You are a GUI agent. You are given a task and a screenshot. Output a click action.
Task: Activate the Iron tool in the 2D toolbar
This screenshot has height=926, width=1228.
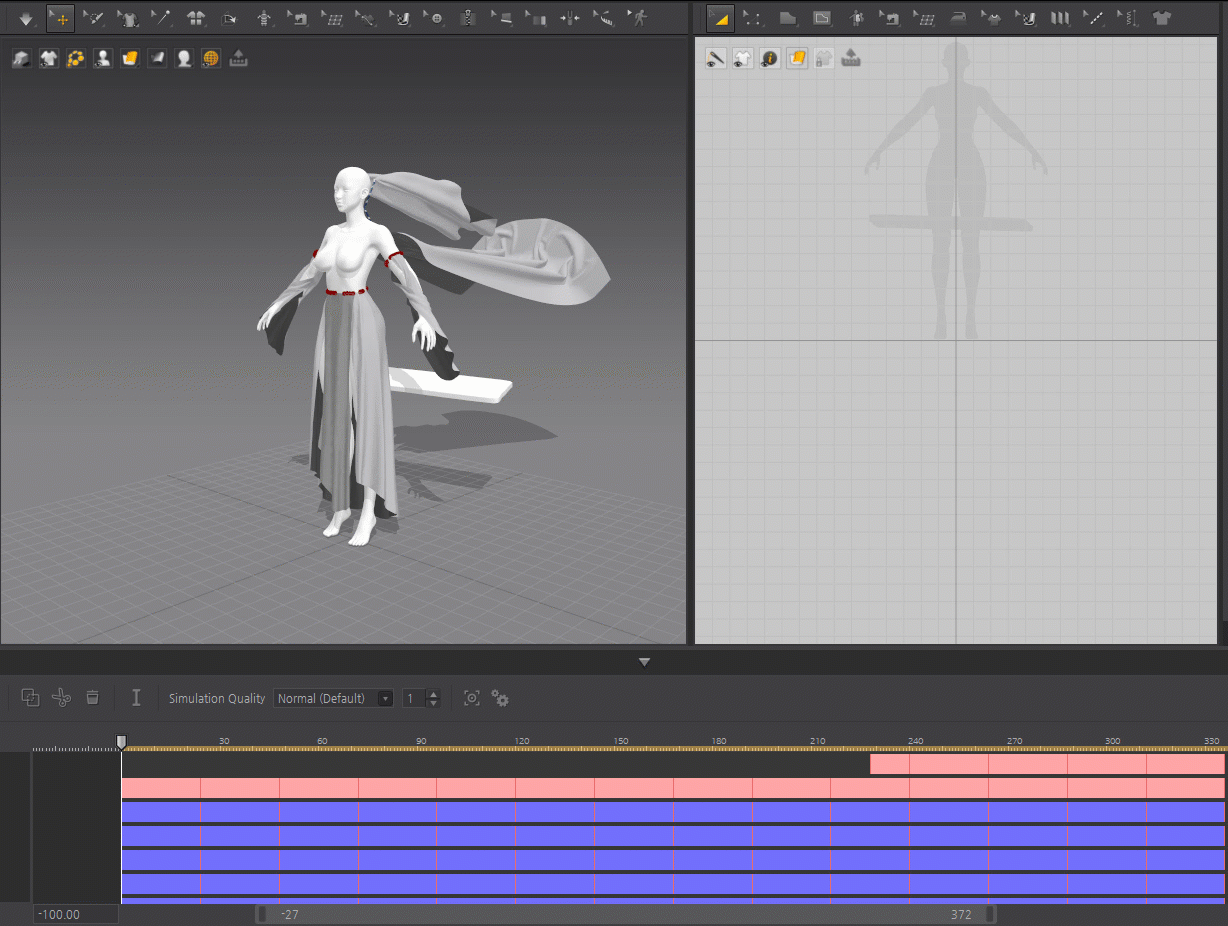pos(958,18)
